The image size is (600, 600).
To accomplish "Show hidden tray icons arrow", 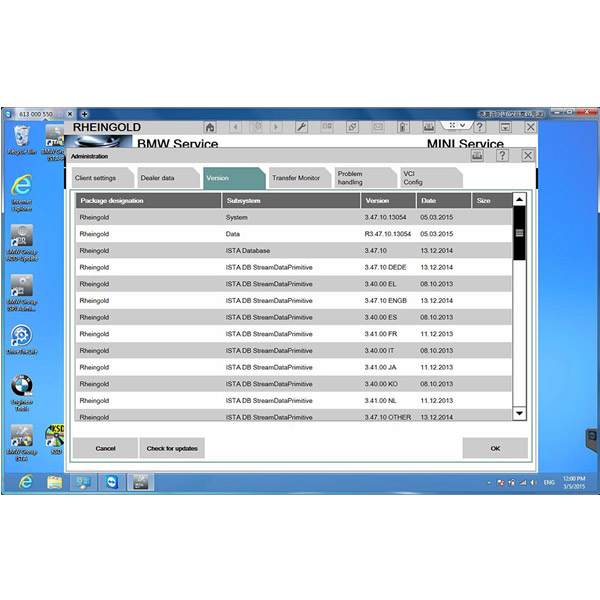I will click(x=489, y=483).
